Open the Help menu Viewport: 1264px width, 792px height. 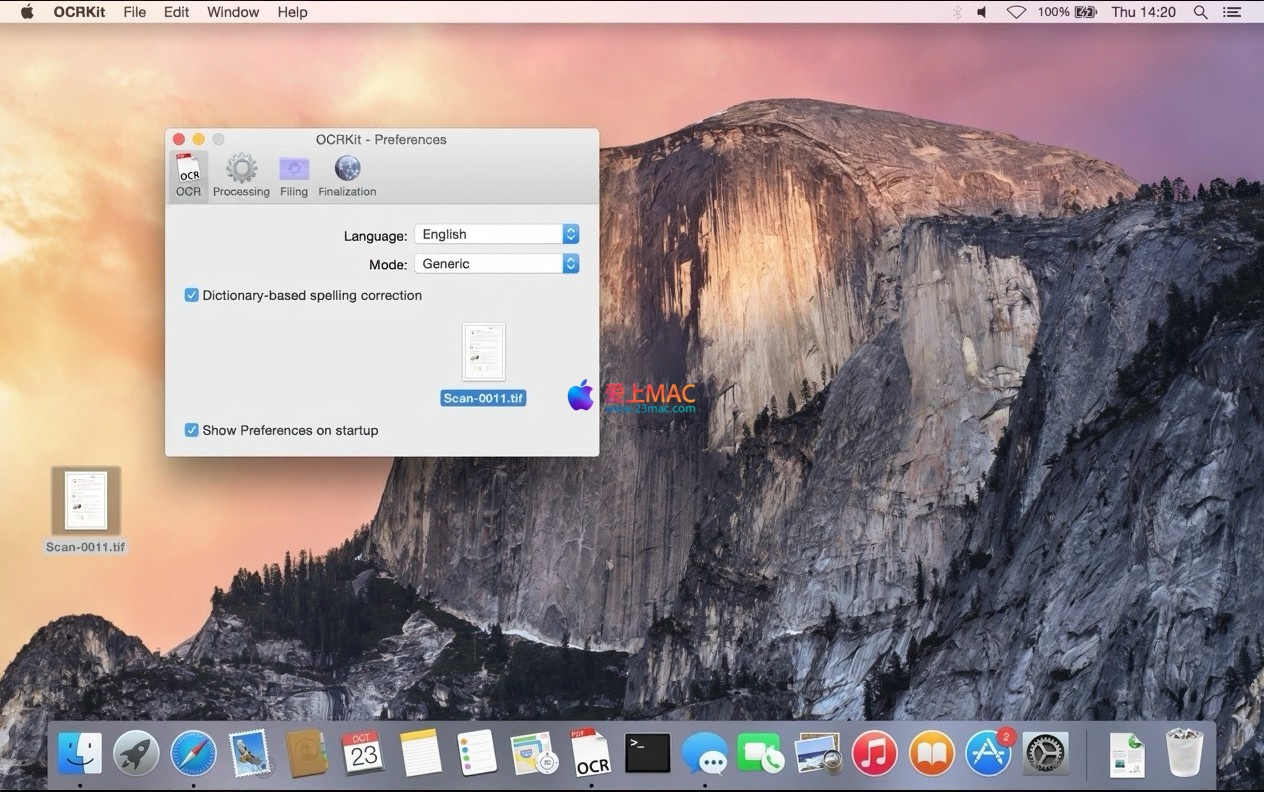pos(292,12)
